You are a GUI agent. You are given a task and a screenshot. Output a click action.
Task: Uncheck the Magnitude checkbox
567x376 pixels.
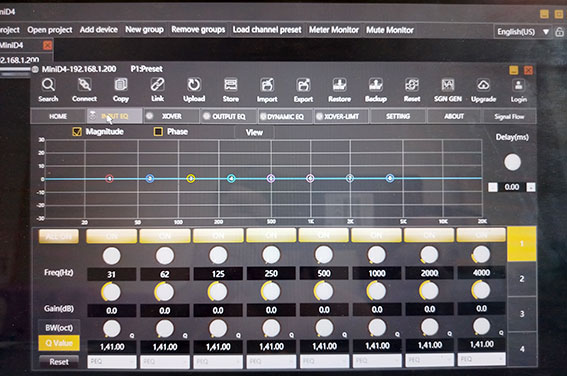[x=77, y=132]
